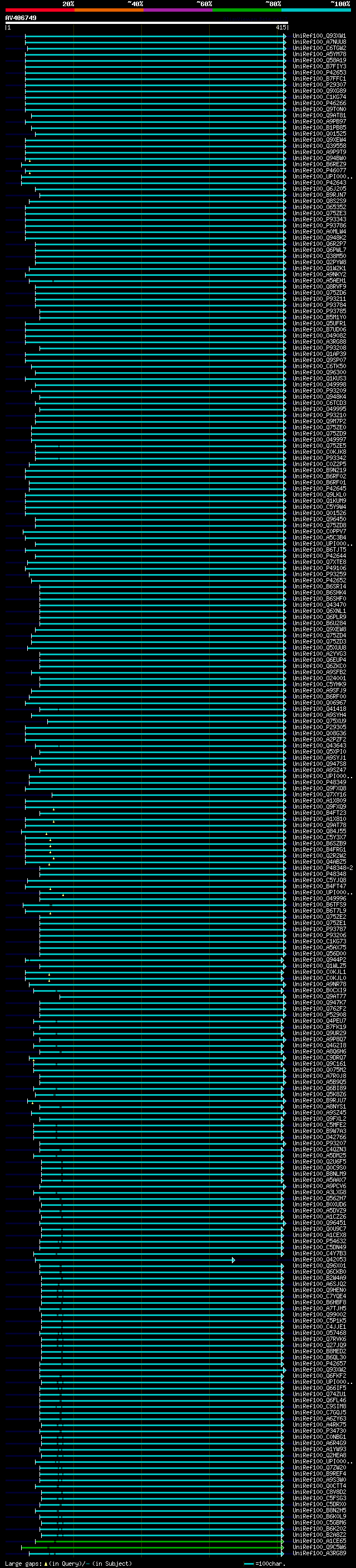Select the UniRef100_B2A8Z2 label
This screenshot has width=356, height=1568.
319,1535
